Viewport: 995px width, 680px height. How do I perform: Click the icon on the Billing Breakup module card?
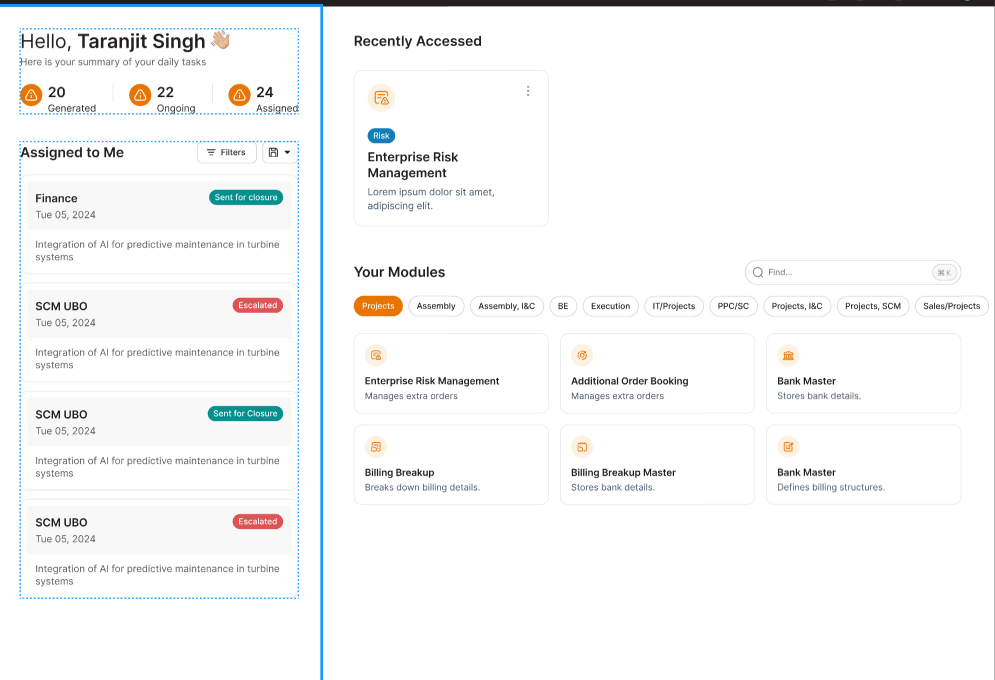tap(376, 447)
